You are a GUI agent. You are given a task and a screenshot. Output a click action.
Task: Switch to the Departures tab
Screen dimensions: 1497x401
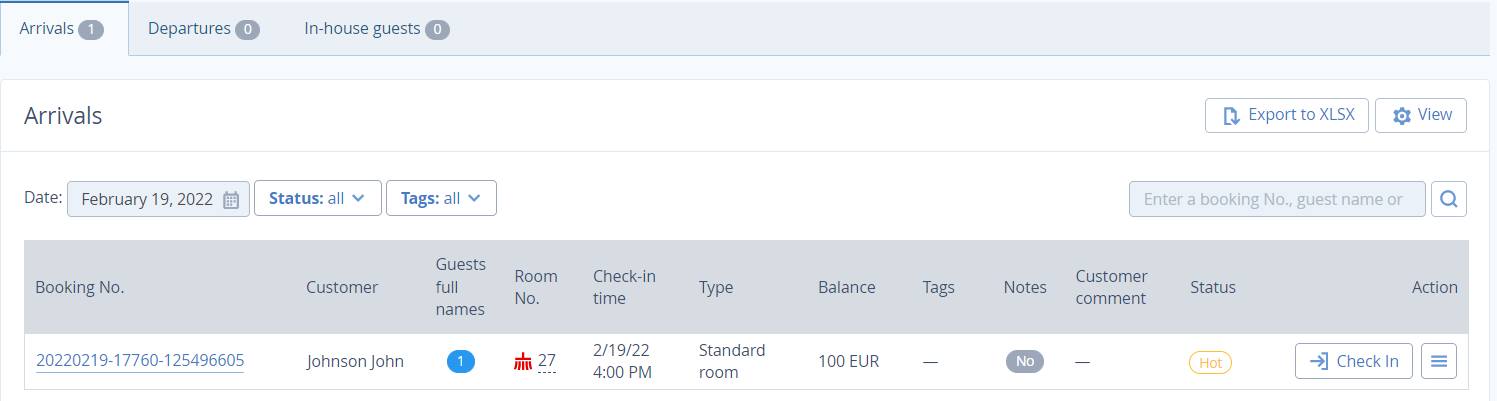(204, 28)
